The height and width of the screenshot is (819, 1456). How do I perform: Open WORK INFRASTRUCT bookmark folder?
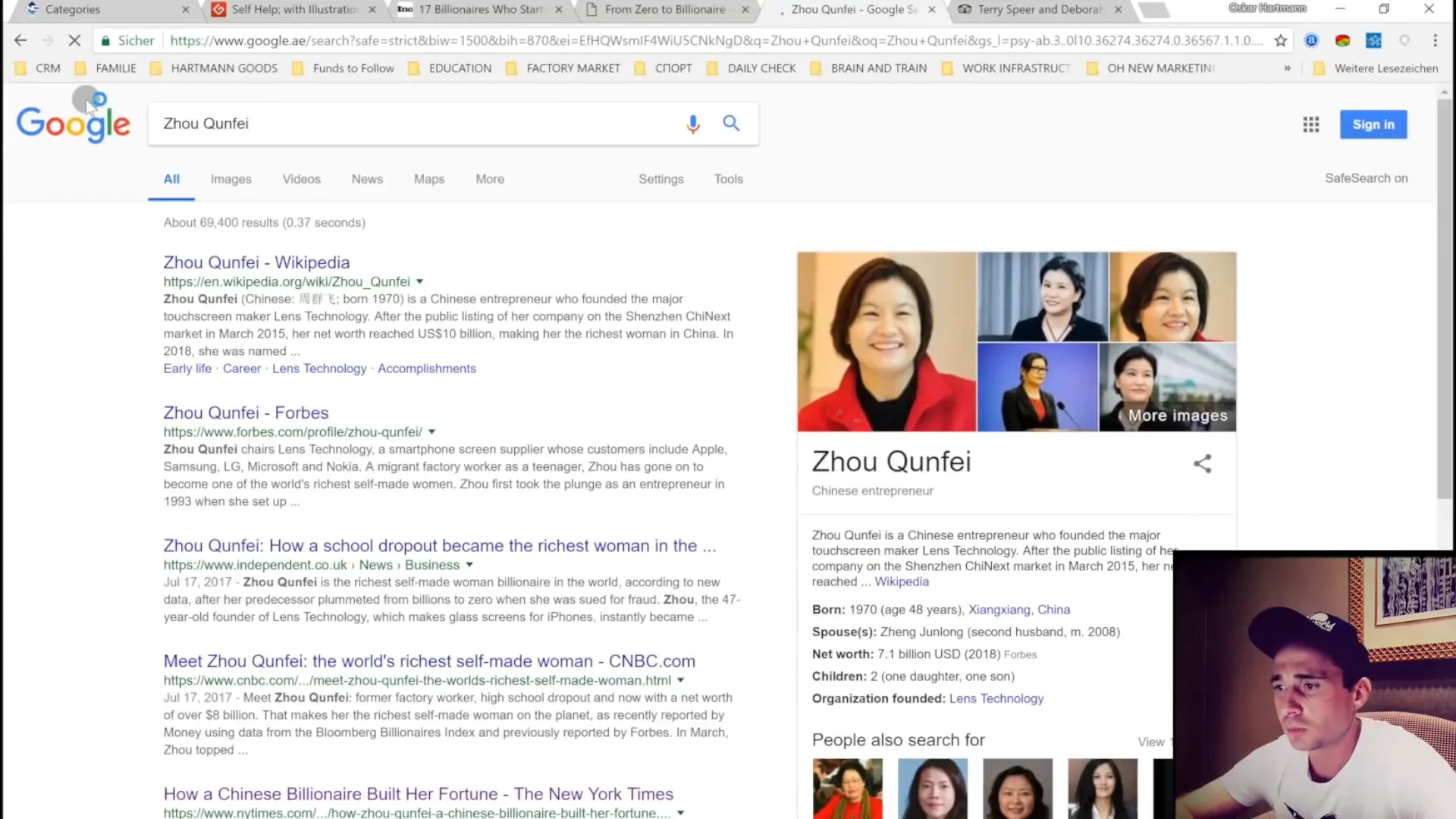1006,68
